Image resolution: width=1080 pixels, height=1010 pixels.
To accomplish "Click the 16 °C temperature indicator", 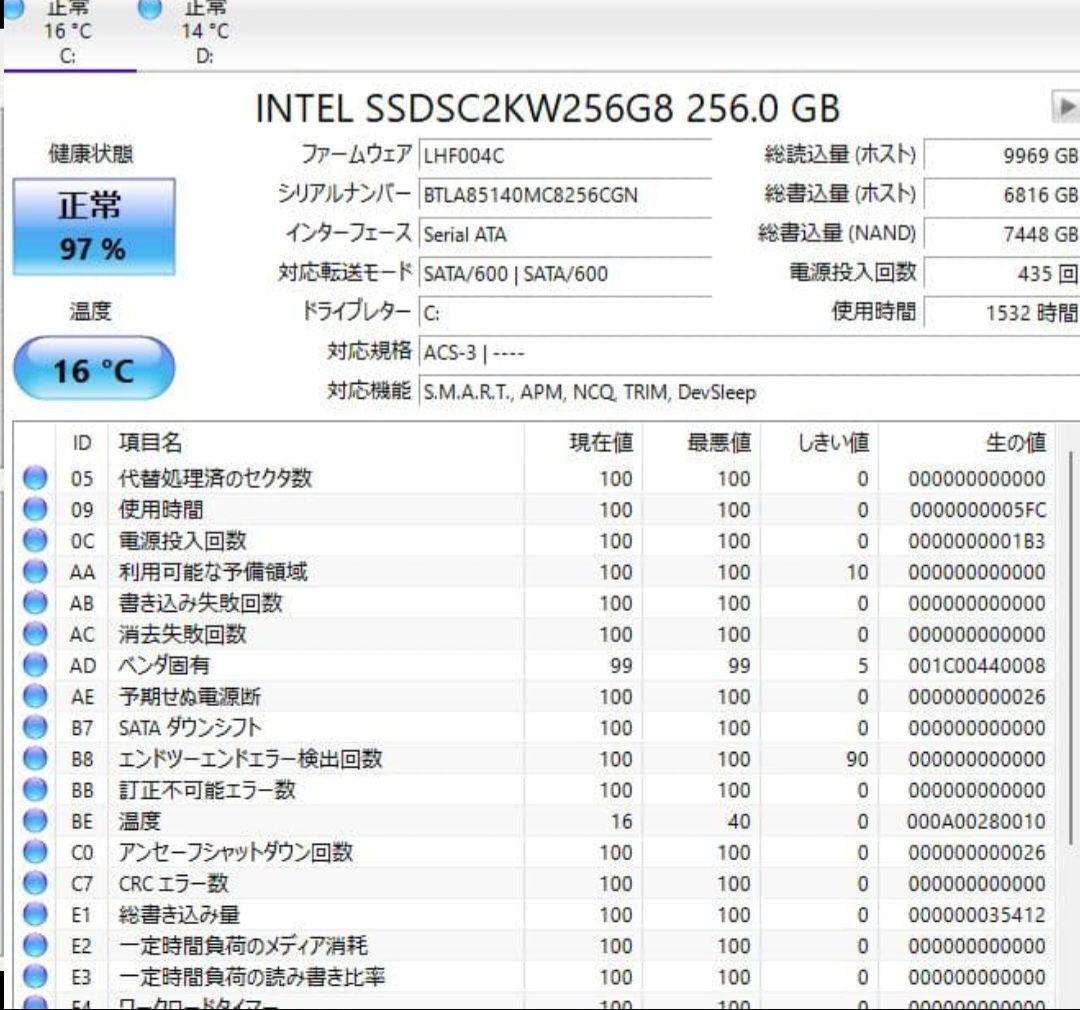I will click(x=95, y=368).
